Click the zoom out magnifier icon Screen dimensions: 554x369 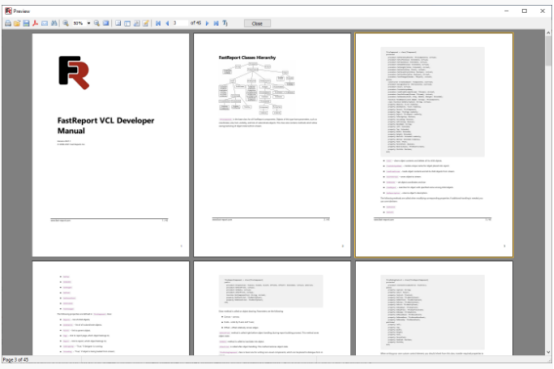[x=96, y=23]
